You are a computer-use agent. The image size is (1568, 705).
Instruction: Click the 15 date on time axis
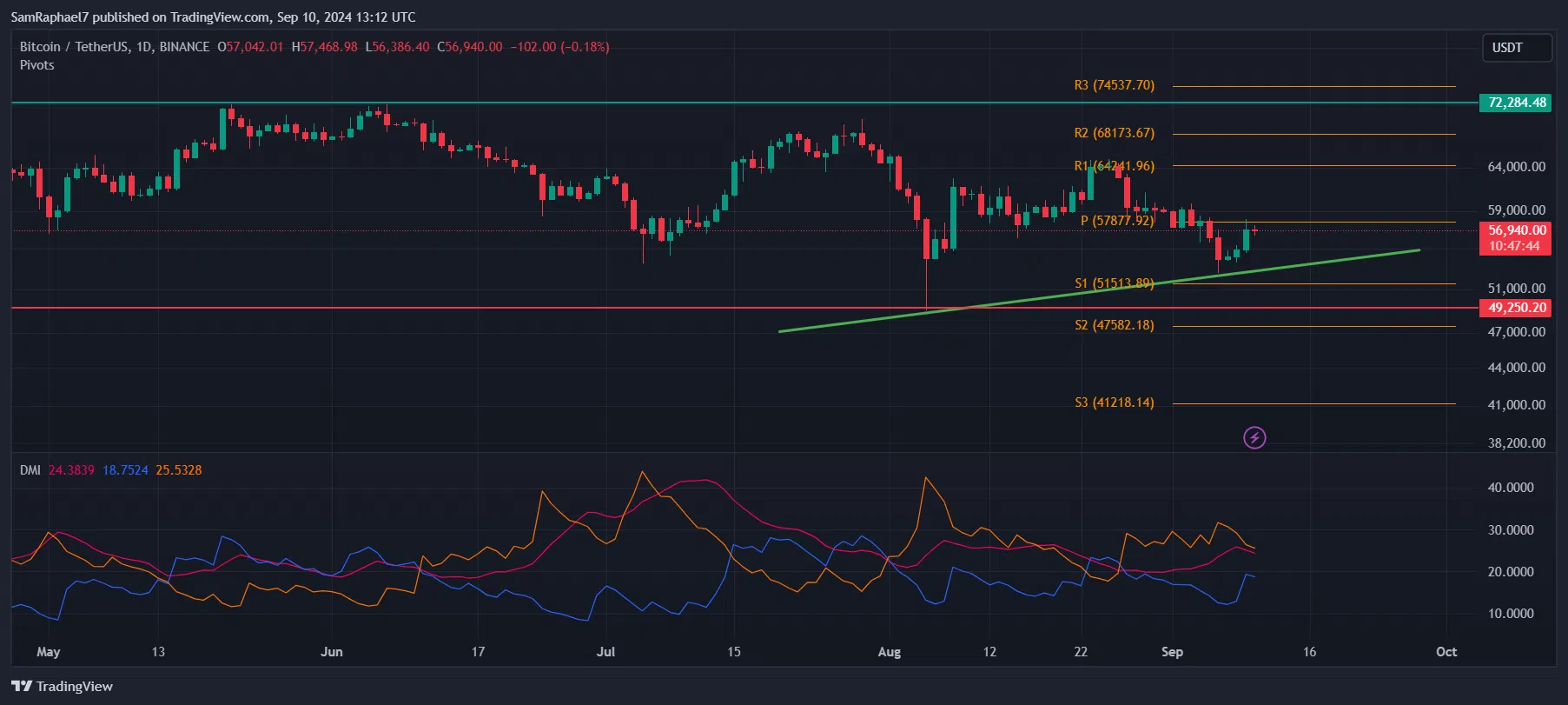point(734,651)
